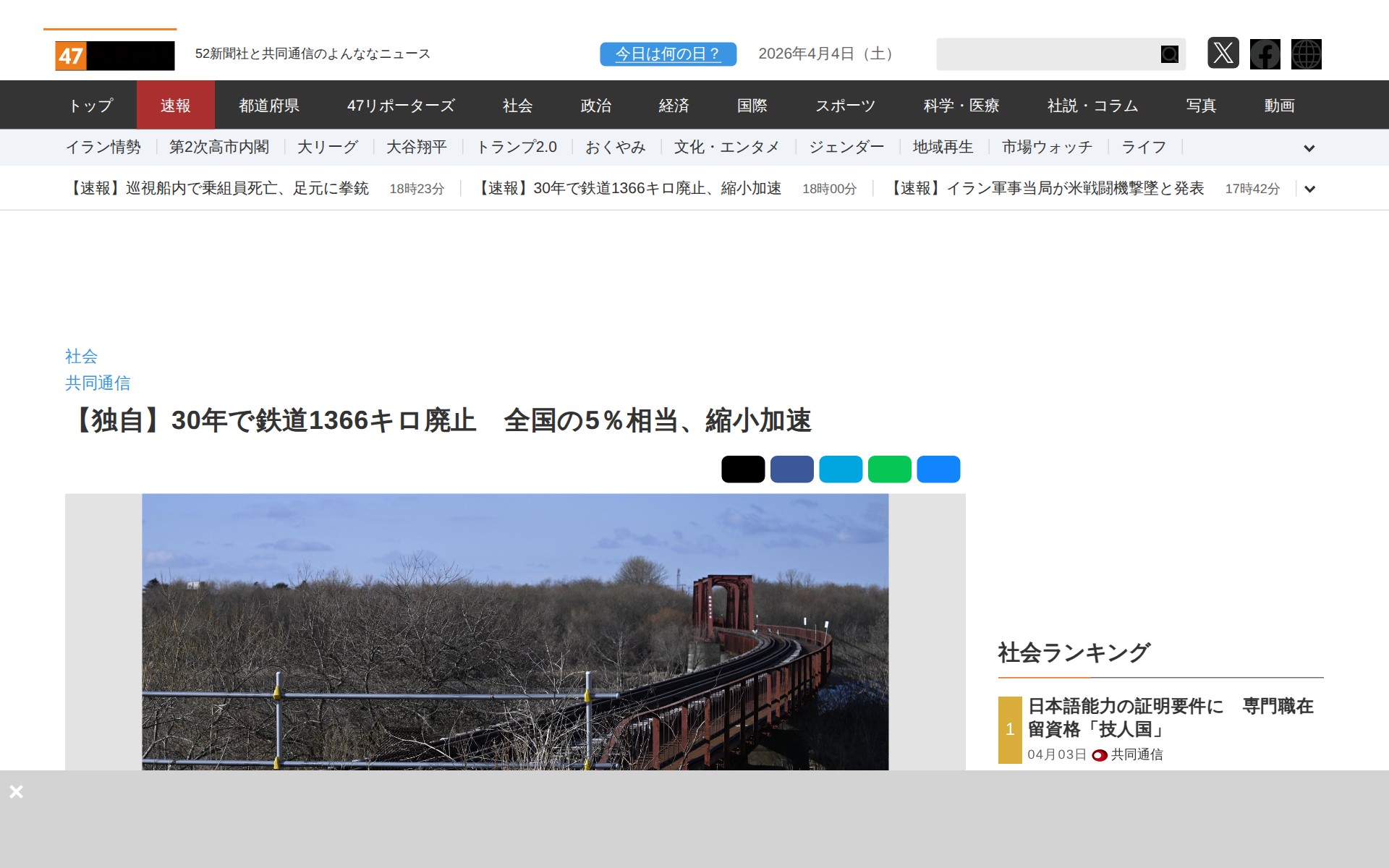The height and width of the screenshot is (868, 1389).
Task: Dismiss the bottom banner
Action: 17,791
